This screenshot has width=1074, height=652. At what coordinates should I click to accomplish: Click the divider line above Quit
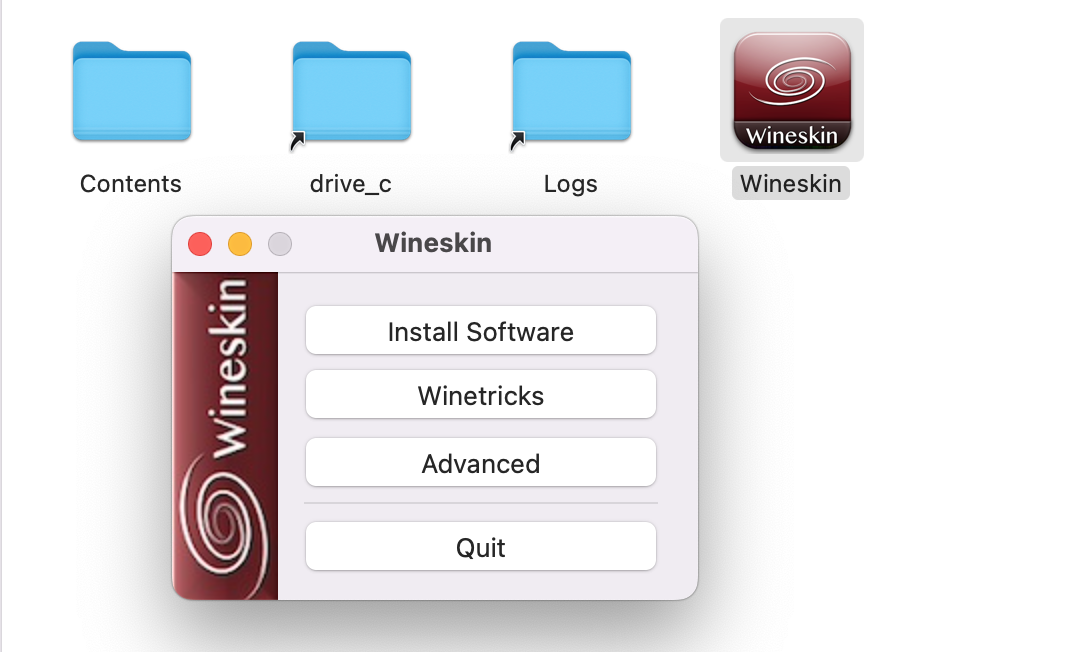tap(480, 502)
